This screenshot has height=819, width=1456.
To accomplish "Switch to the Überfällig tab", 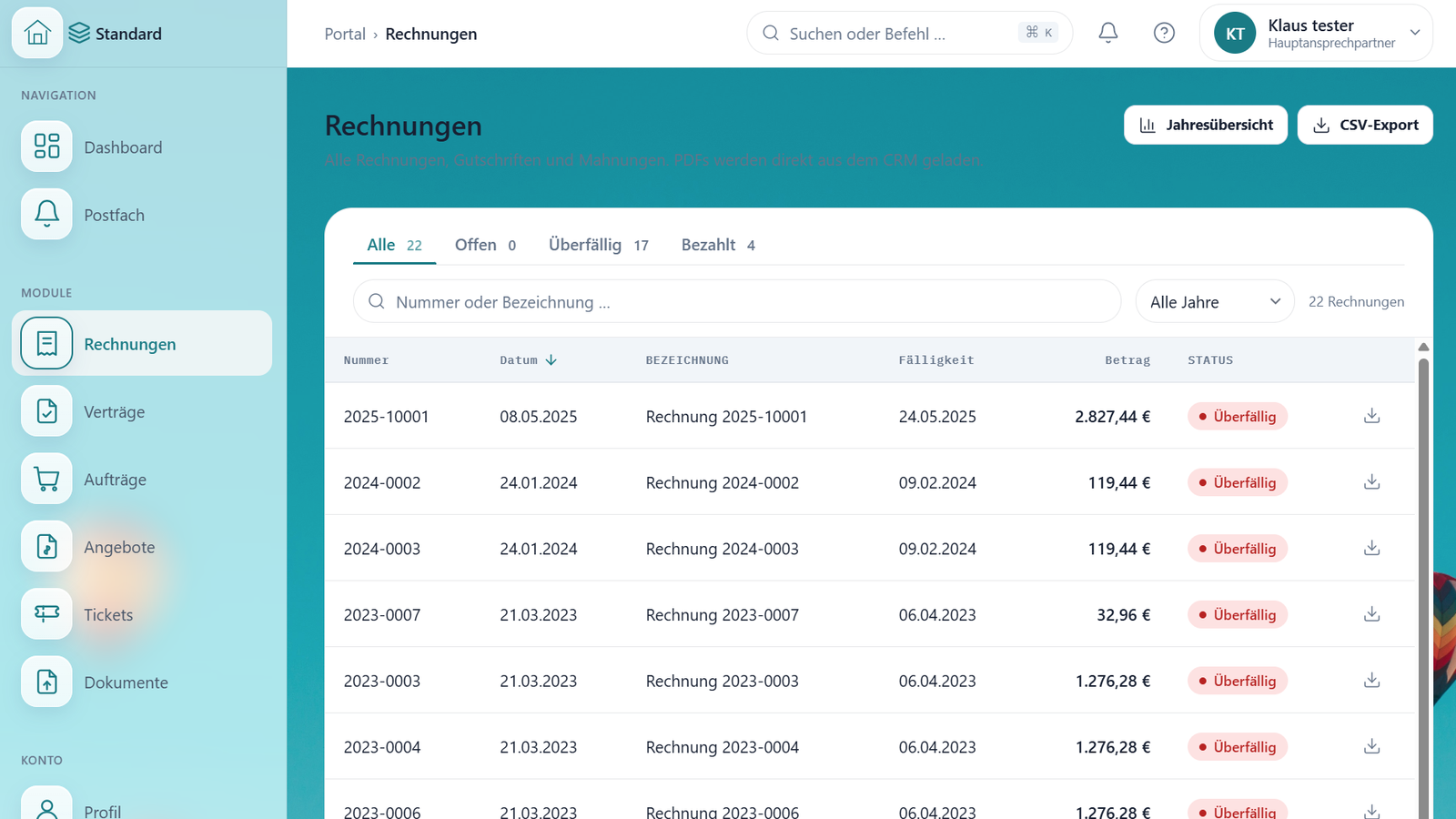I will (598, 245).
